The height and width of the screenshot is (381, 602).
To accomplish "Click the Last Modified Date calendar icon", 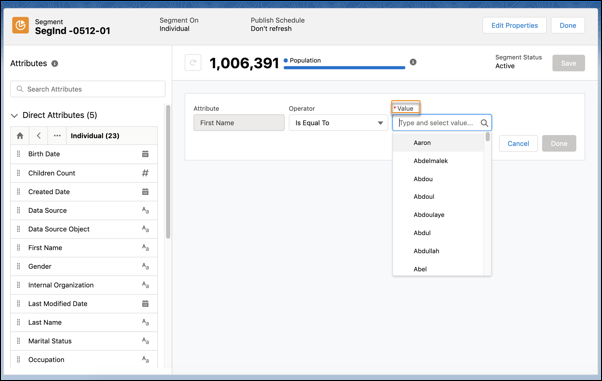I will point(145,304).
